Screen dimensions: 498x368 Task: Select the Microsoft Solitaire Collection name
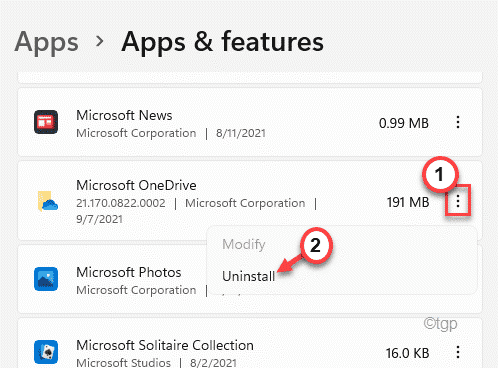[x=165, y=345]
